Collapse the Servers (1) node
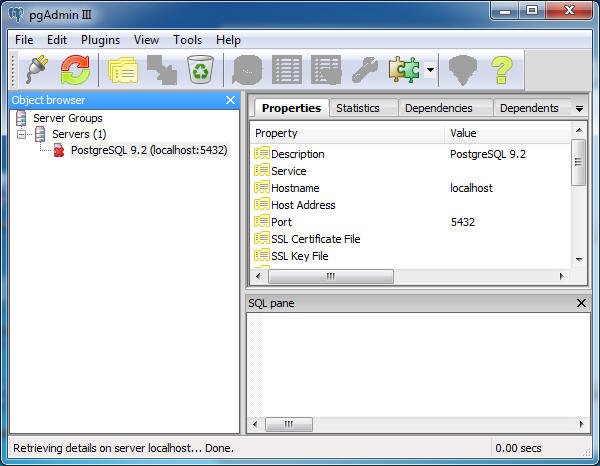 coord(21,134)
